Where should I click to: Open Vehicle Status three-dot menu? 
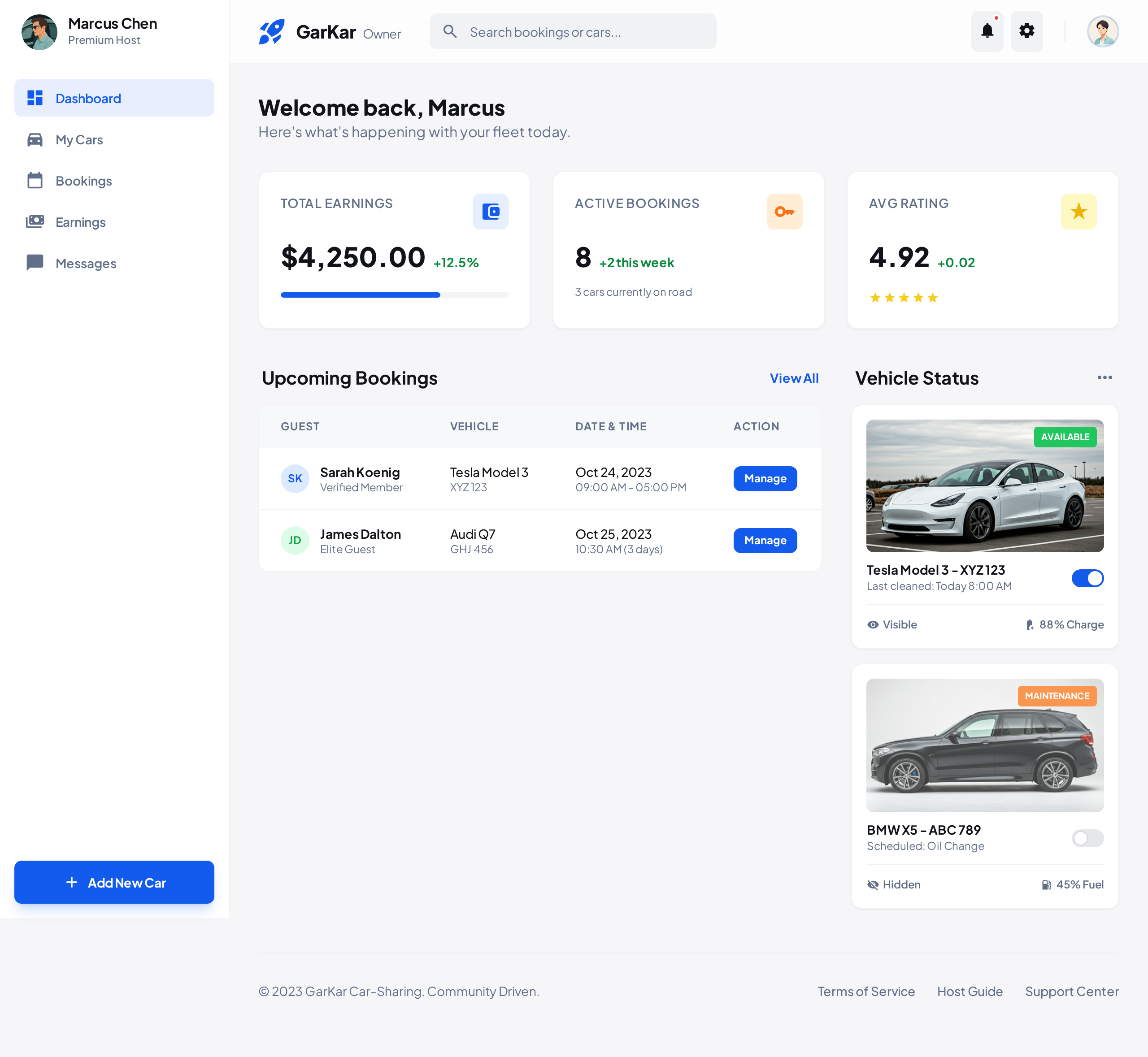1105,377
